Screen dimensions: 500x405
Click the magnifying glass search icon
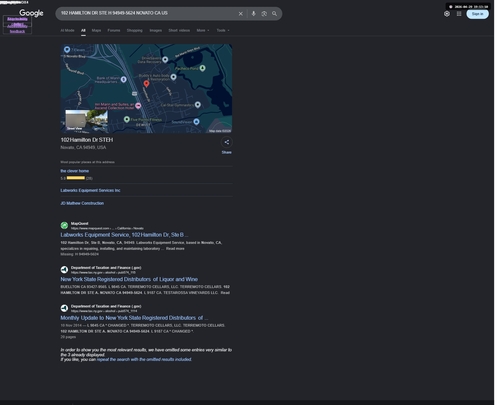coord(274,14)
